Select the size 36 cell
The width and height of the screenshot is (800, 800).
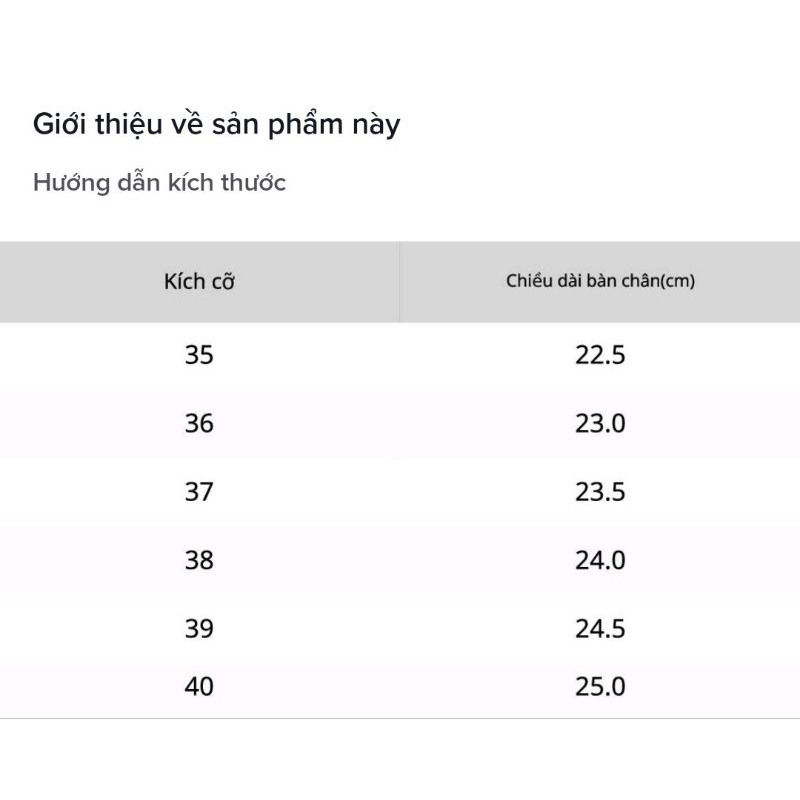[199, 424]
